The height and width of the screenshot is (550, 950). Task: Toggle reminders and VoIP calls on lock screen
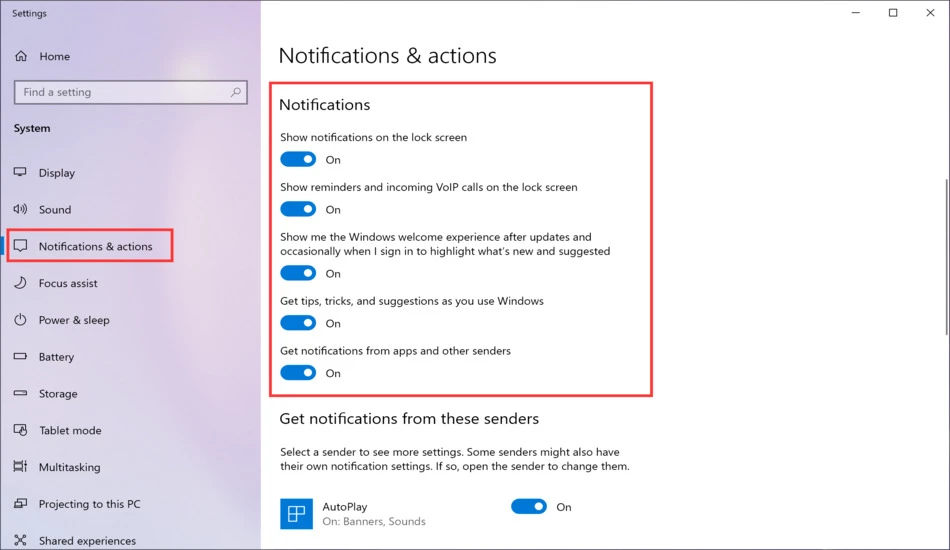tap(298, 209)
